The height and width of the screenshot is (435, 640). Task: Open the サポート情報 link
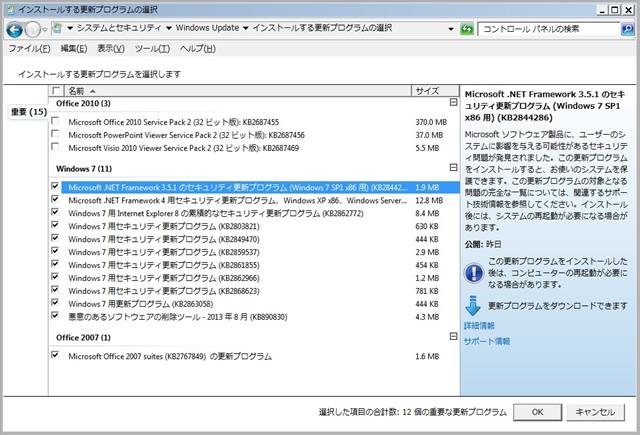click(487, 341)
